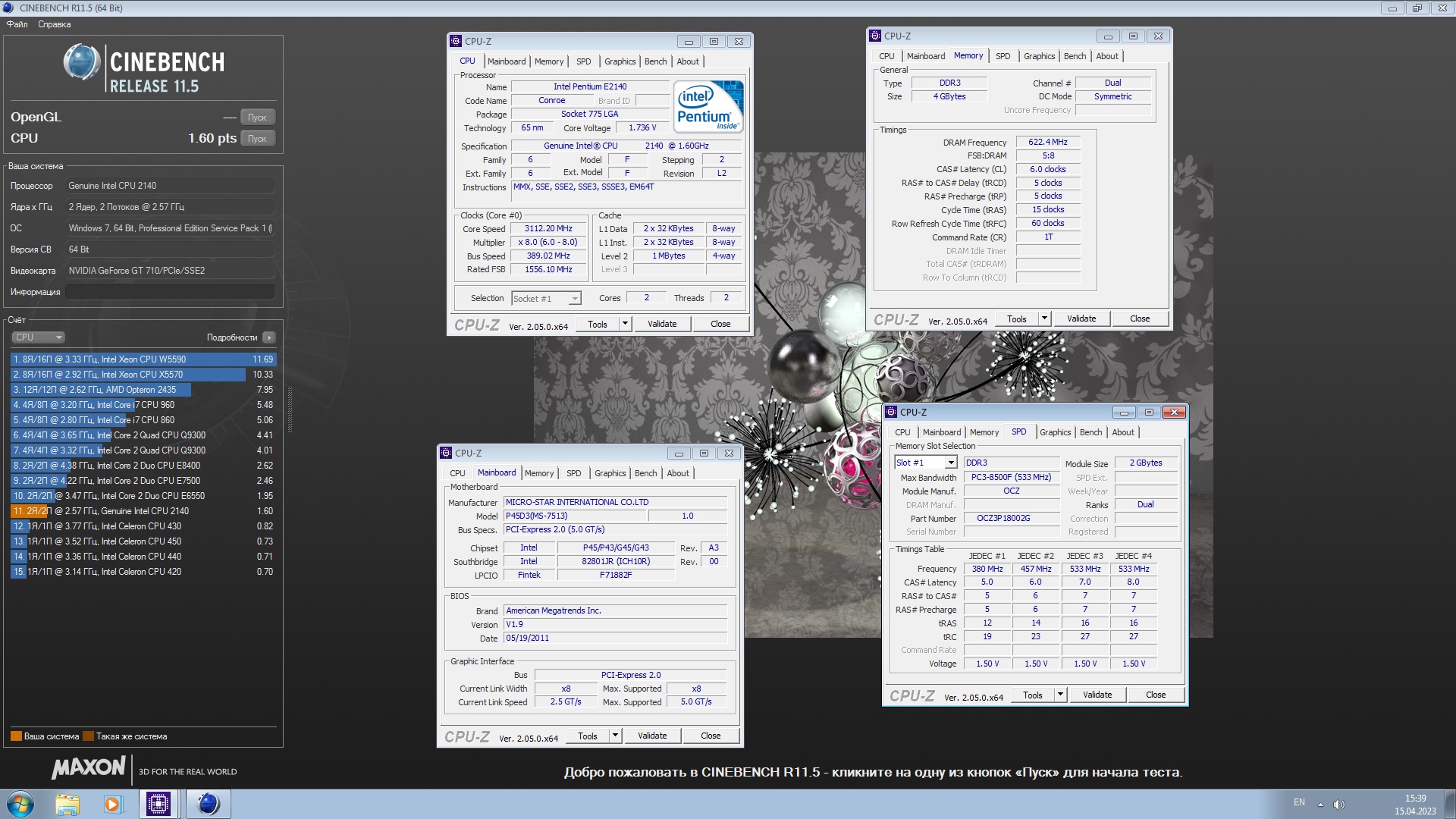Show hidden tray icons arrow
Screen dimensions: 1456x819
pyautogui.click(x=1320, y=804)
